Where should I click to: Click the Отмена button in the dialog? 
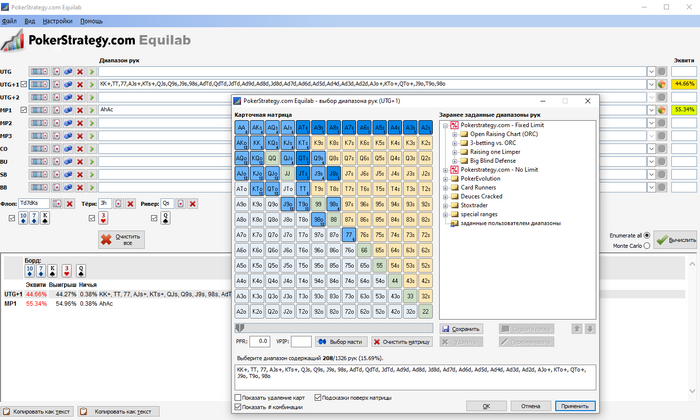pos(530,406)
